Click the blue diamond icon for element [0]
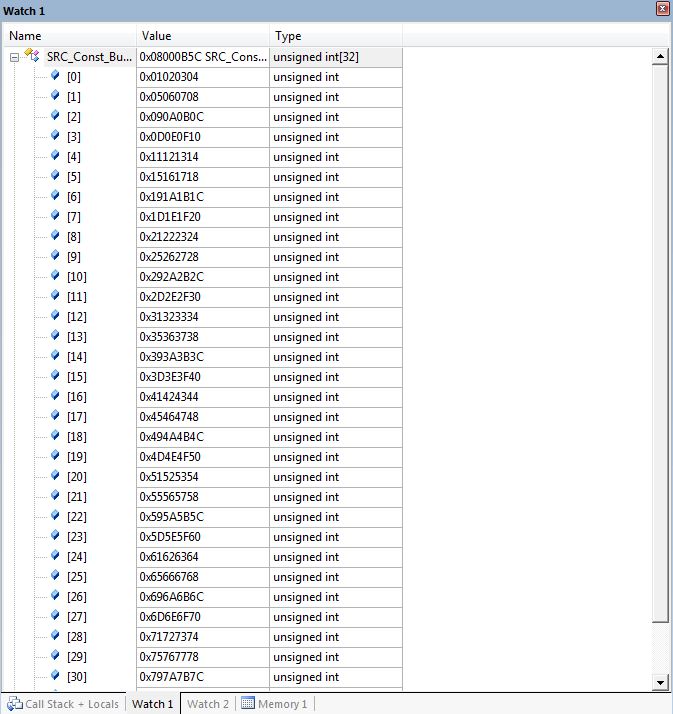Screen dimensions: 673x714 tap(55, 77)
